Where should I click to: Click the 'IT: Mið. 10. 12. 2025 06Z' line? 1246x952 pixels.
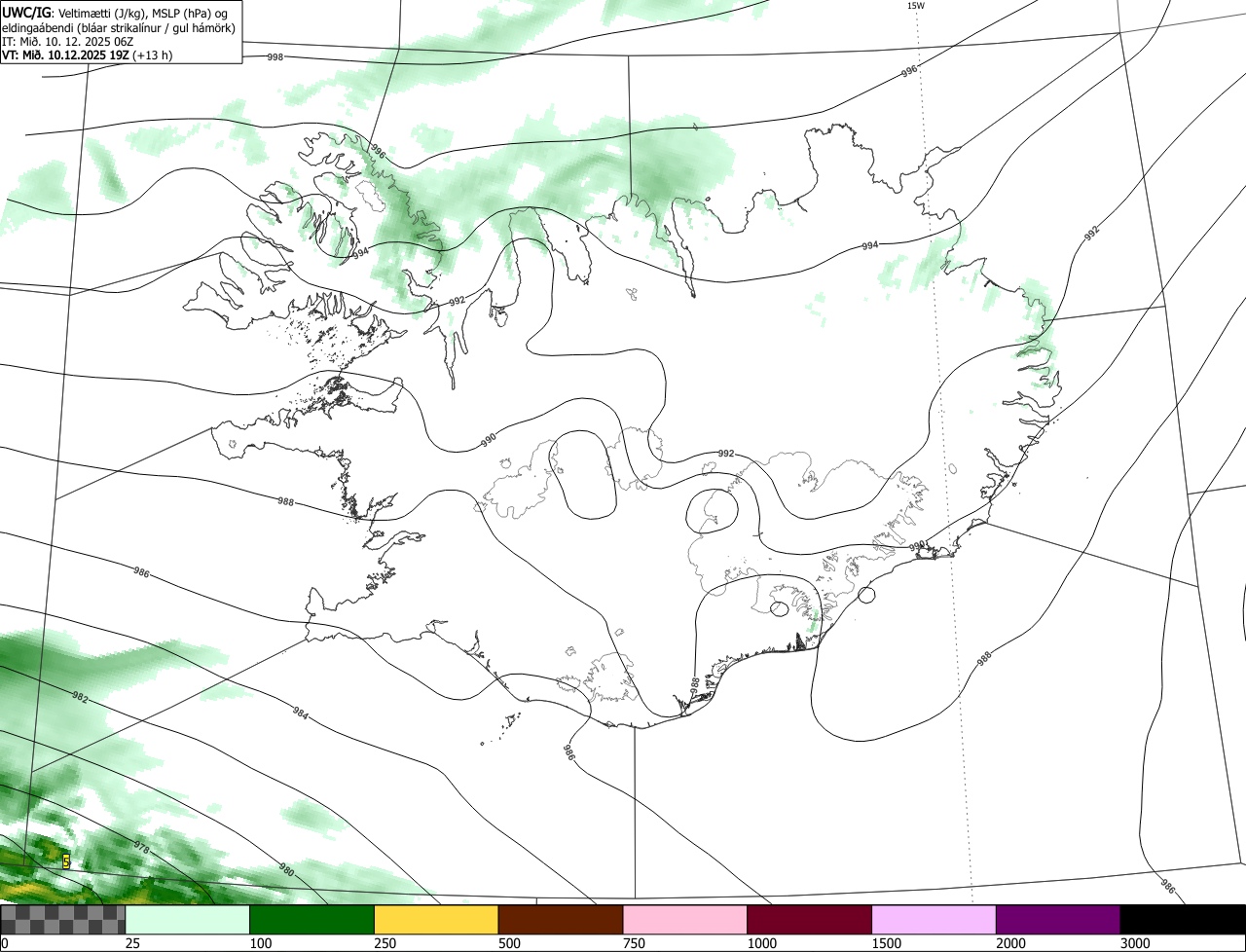(67, 42)
